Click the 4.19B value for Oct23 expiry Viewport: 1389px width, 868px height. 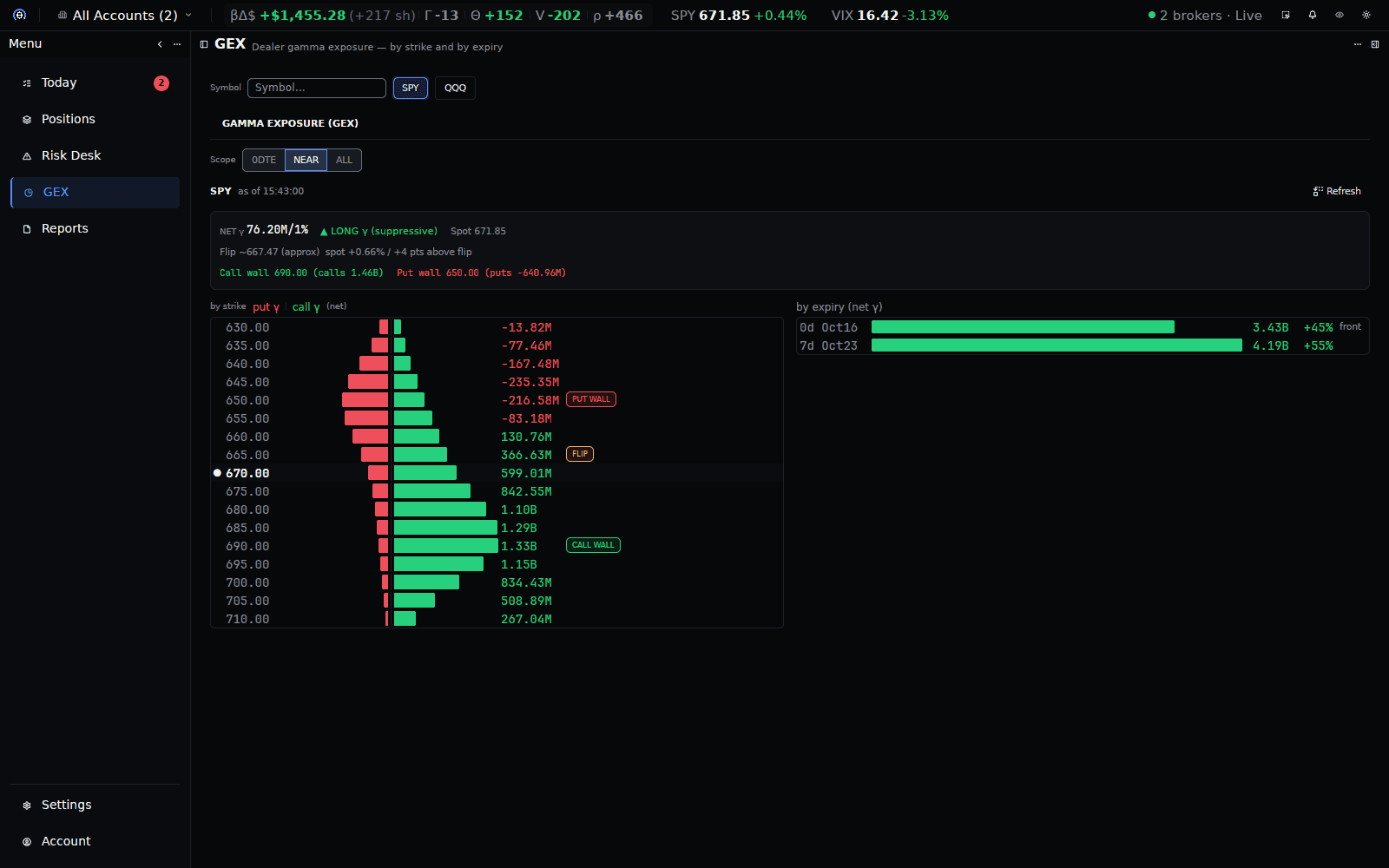point(1270,345)
